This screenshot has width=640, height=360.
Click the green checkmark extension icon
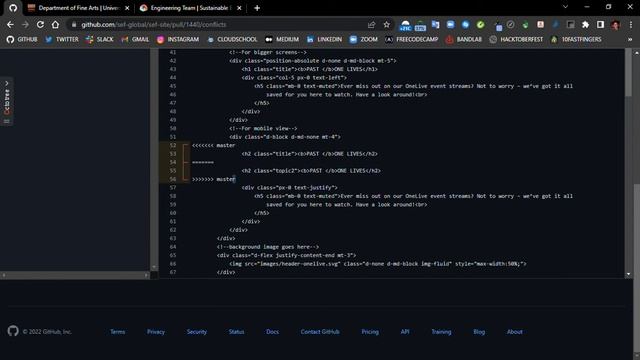480,24
